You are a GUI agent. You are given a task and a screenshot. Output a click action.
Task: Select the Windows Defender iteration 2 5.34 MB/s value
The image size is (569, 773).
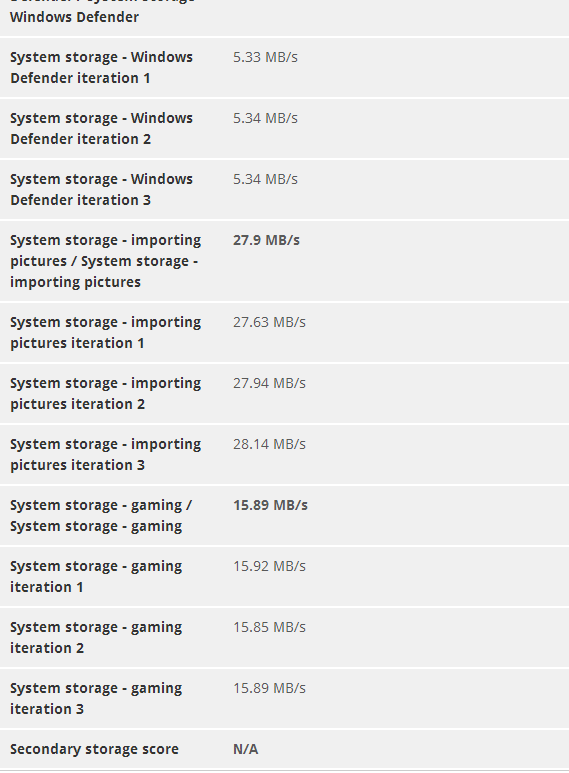click(265, 118)
